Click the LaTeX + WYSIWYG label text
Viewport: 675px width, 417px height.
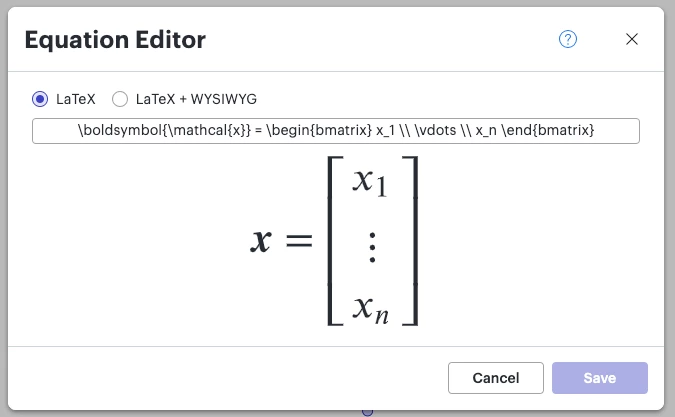tap(196, 99)
